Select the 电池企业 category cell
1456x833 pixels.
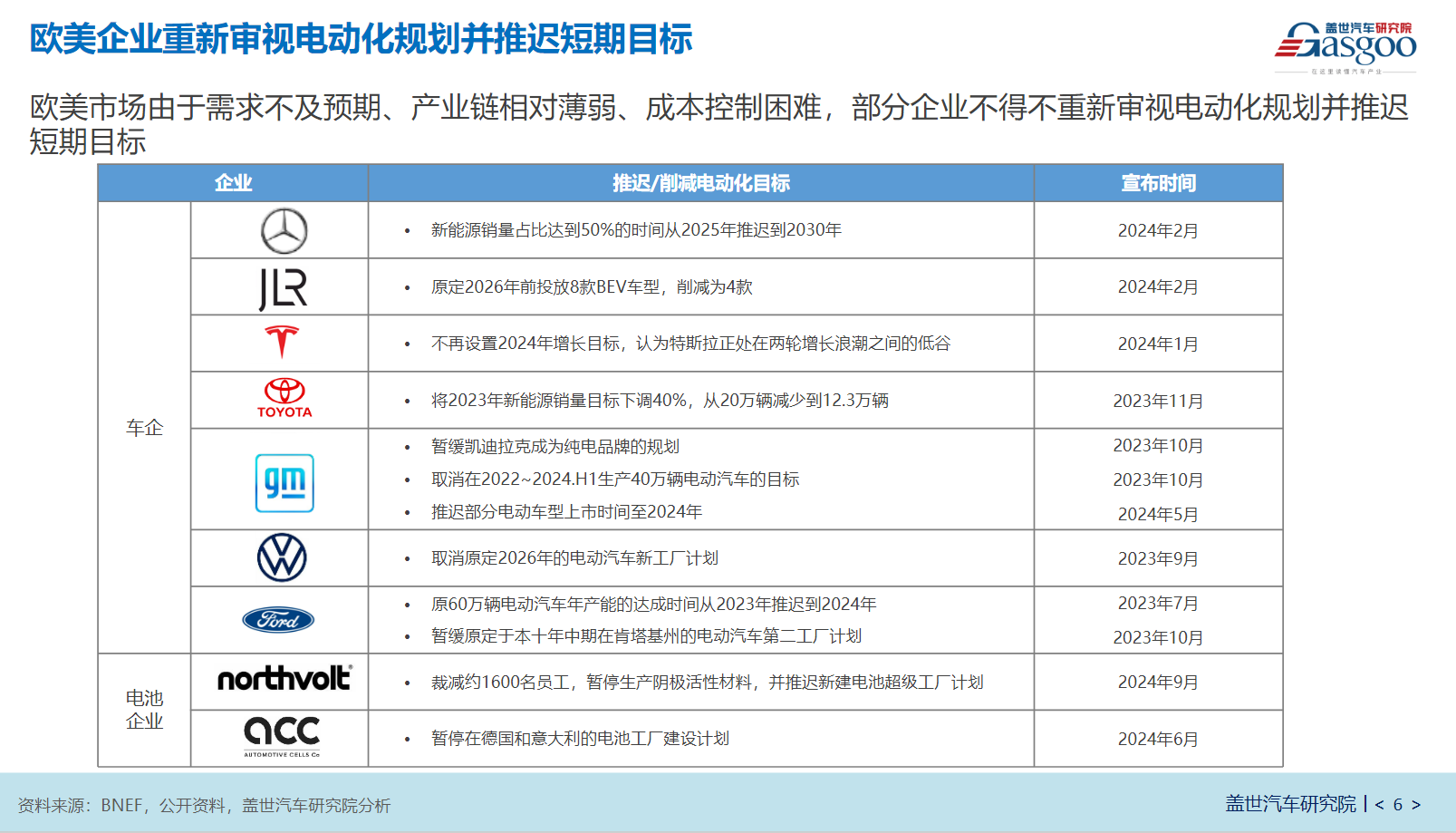[x=144, y=710]
